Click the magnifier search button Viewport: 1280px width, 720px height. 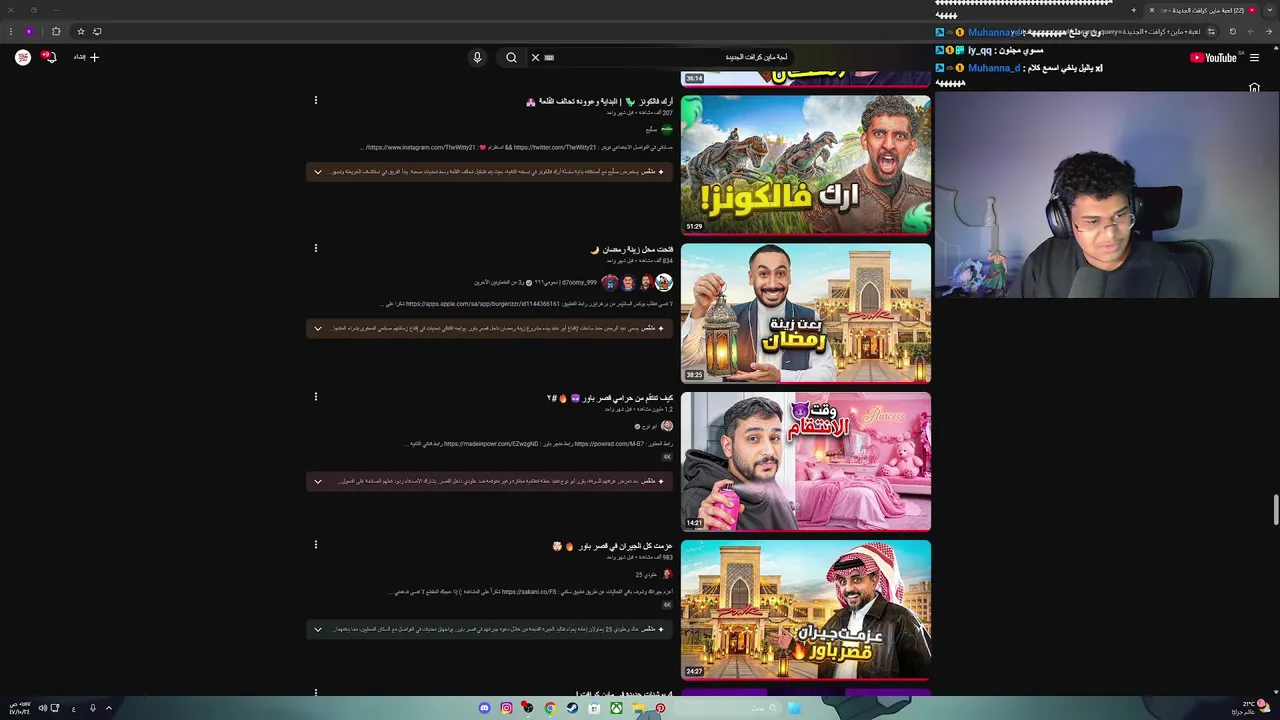[x=511, y=57]
